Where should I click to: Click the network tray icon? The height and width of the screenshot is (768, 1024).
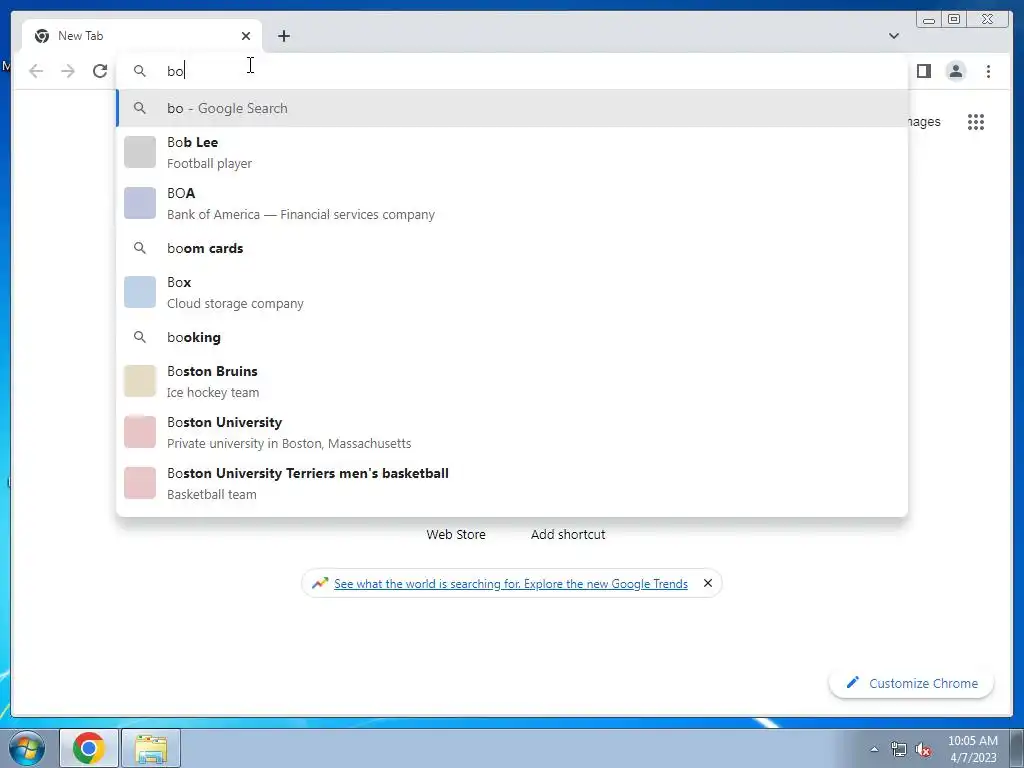coord(899,749)
